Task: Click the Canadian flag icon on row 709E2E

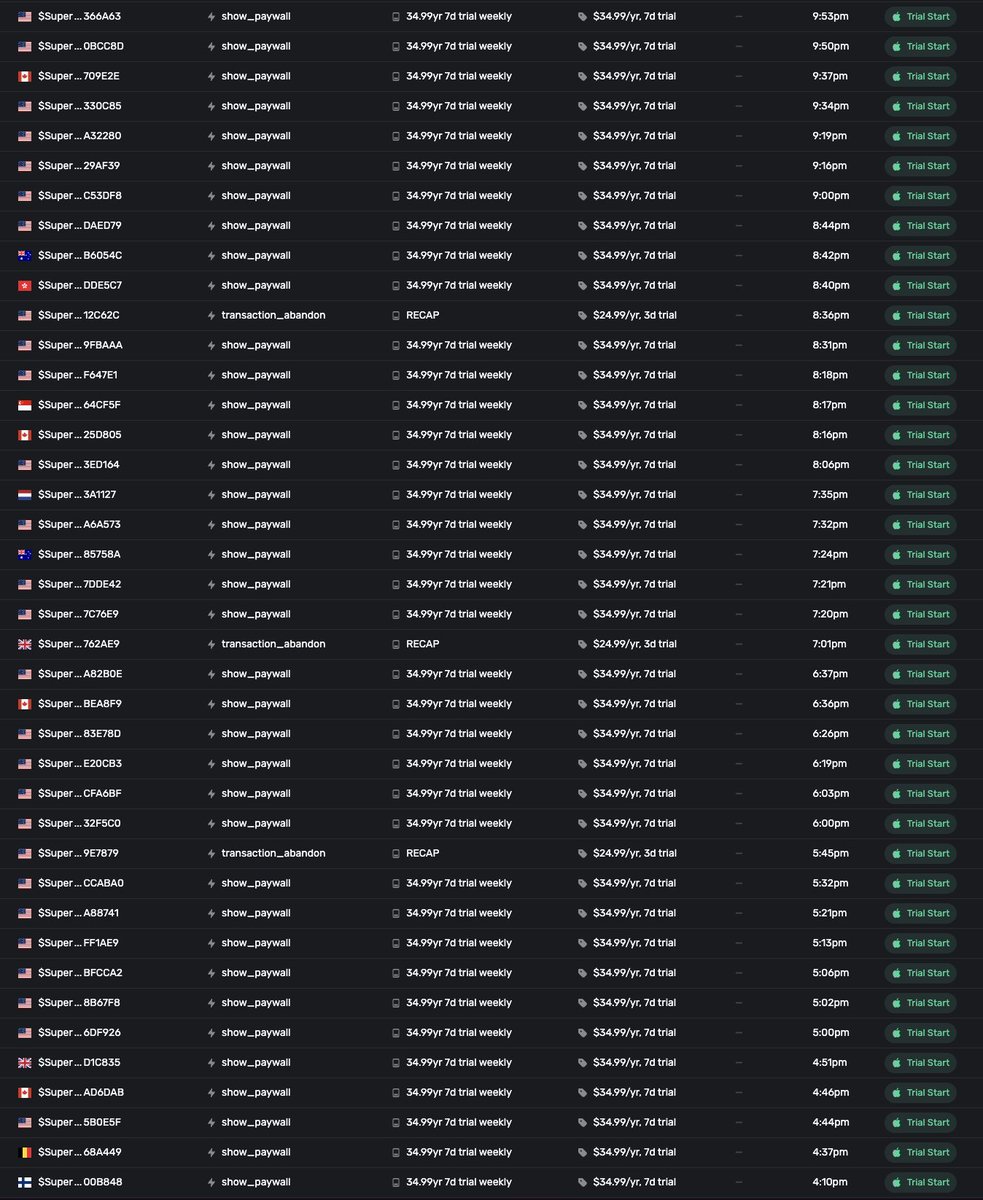Action: coord(25,76)
